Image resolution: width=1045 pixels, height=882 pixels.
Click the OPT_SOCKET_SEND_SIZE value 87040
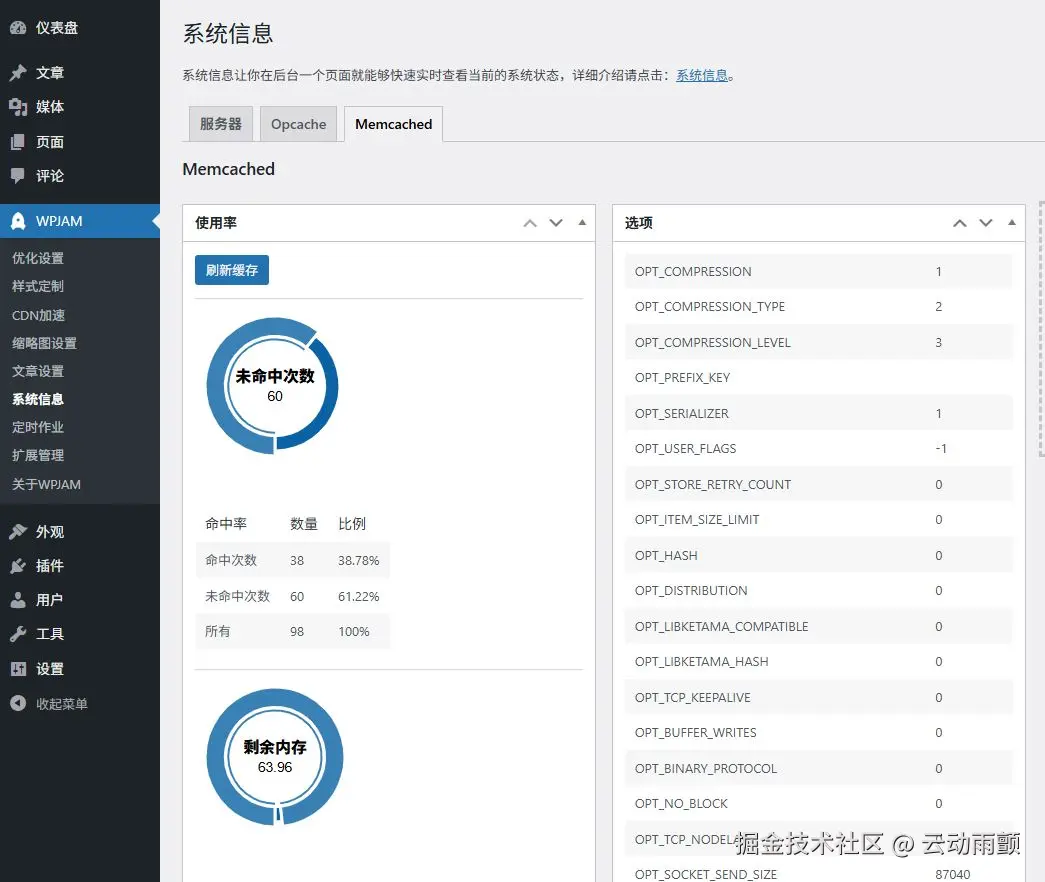952,874
